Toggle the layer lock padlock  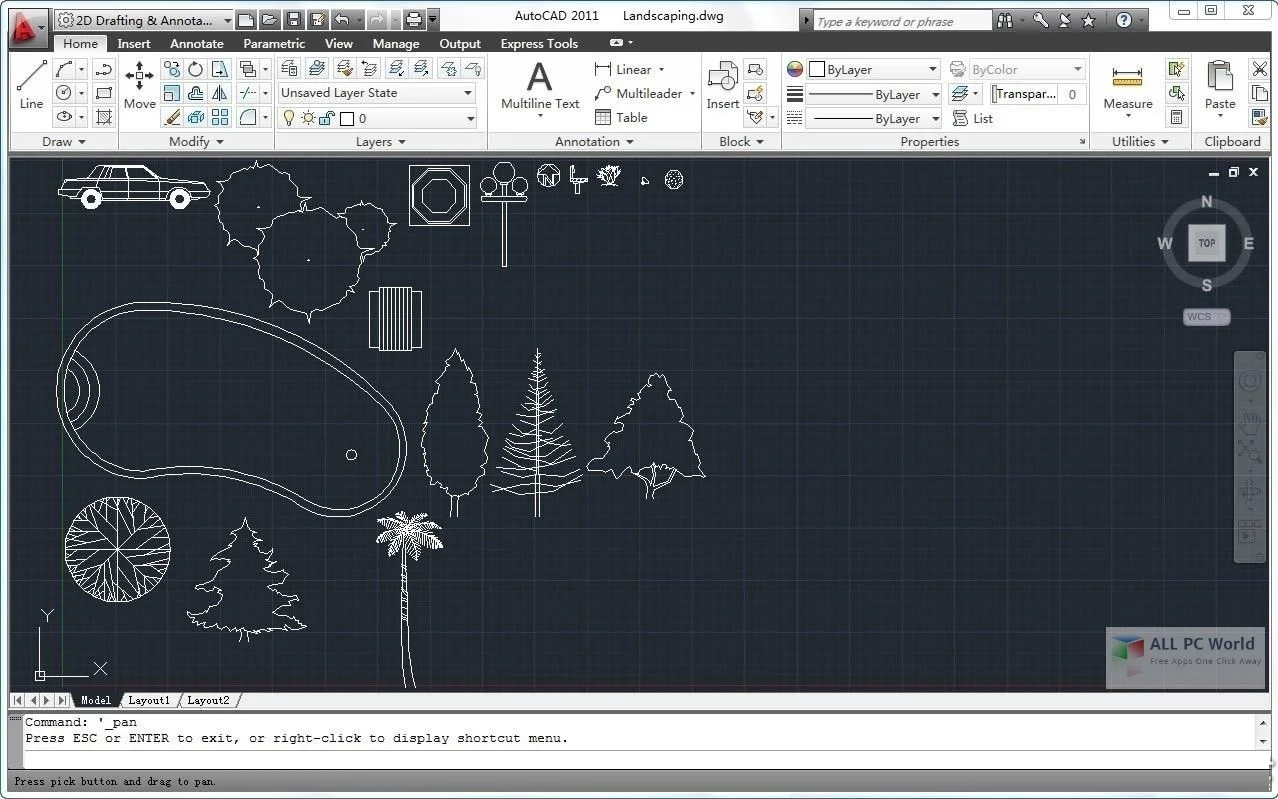(x=326, y=118)
